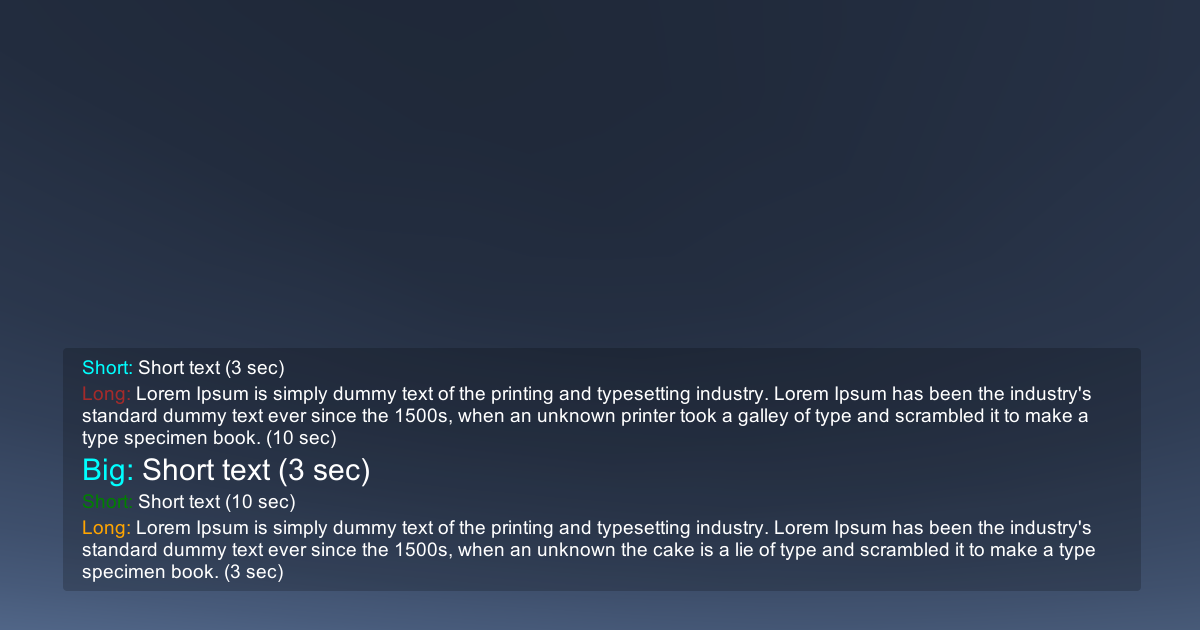Click the small "Short text (3 sec)" top message
Viewport: 1200px width, 630px height.
coord(211,368)
